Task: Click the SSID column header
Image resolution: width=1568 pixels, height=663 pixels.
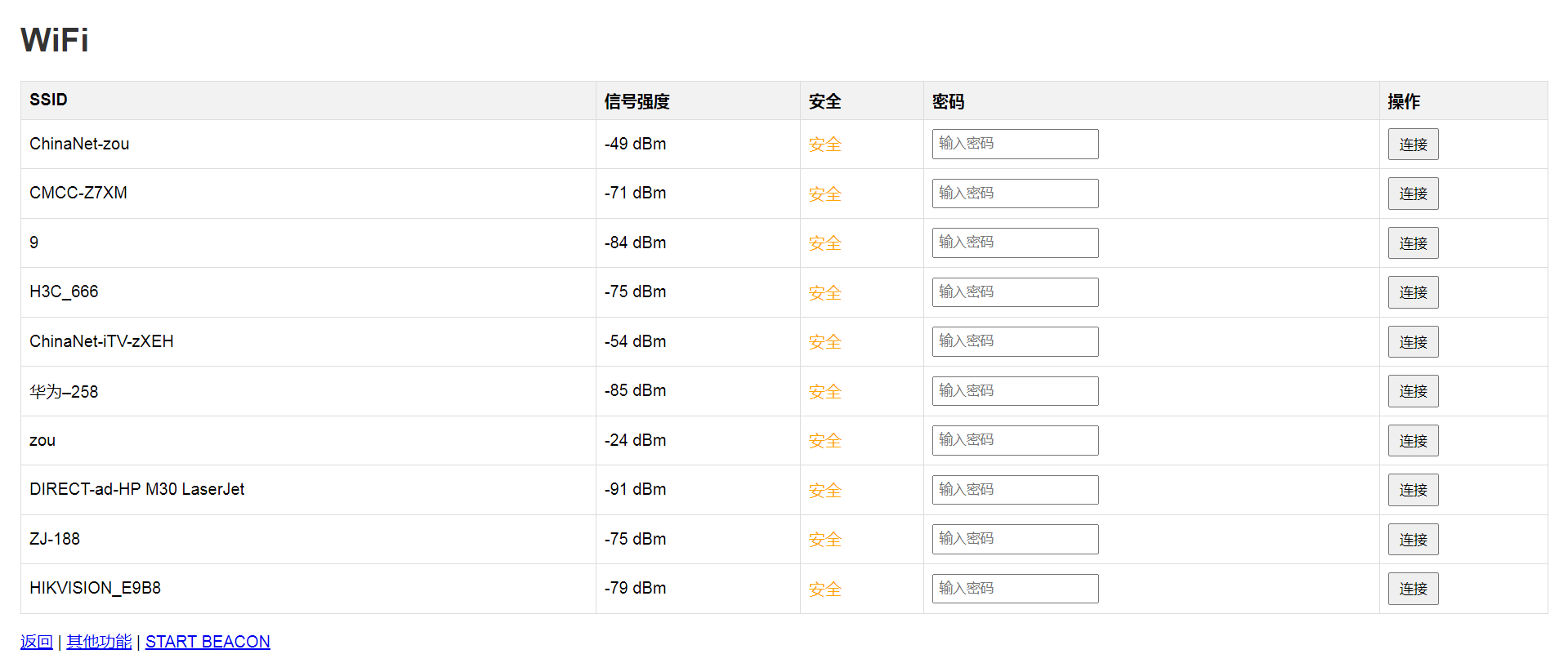Action: click(x=48, y=100)
